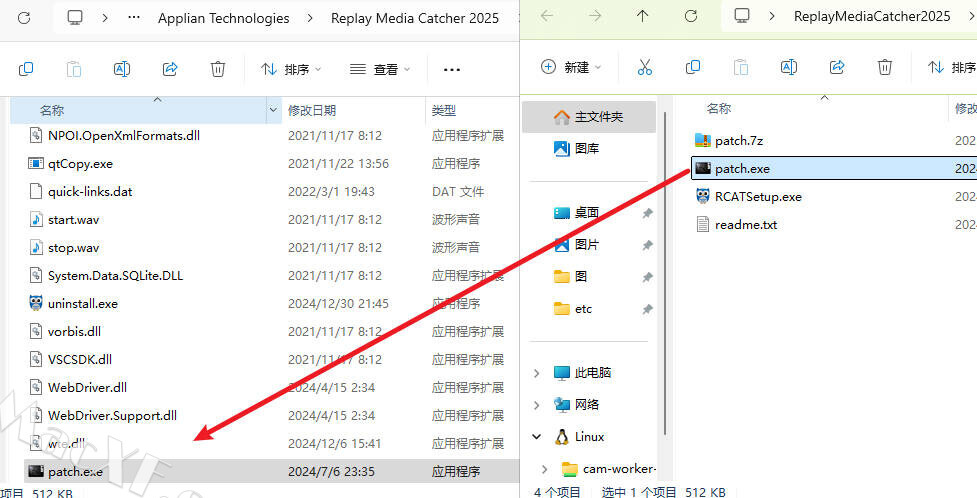Open the ellipsis breadcrumb in left address bar
This screenshot has width=977, height=498.
click(x=133, y=18)
